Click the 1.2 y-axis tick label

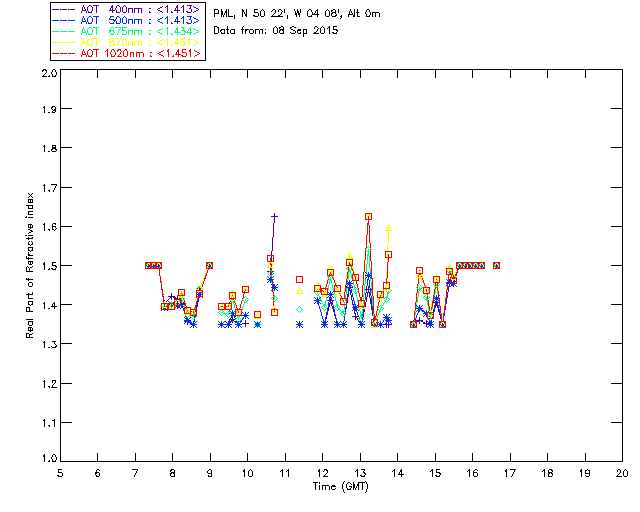tap(49, 384)
